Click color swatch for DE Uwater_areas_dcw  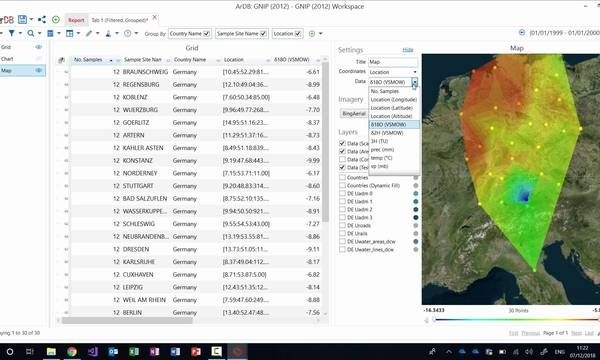(x=416, y=241)
